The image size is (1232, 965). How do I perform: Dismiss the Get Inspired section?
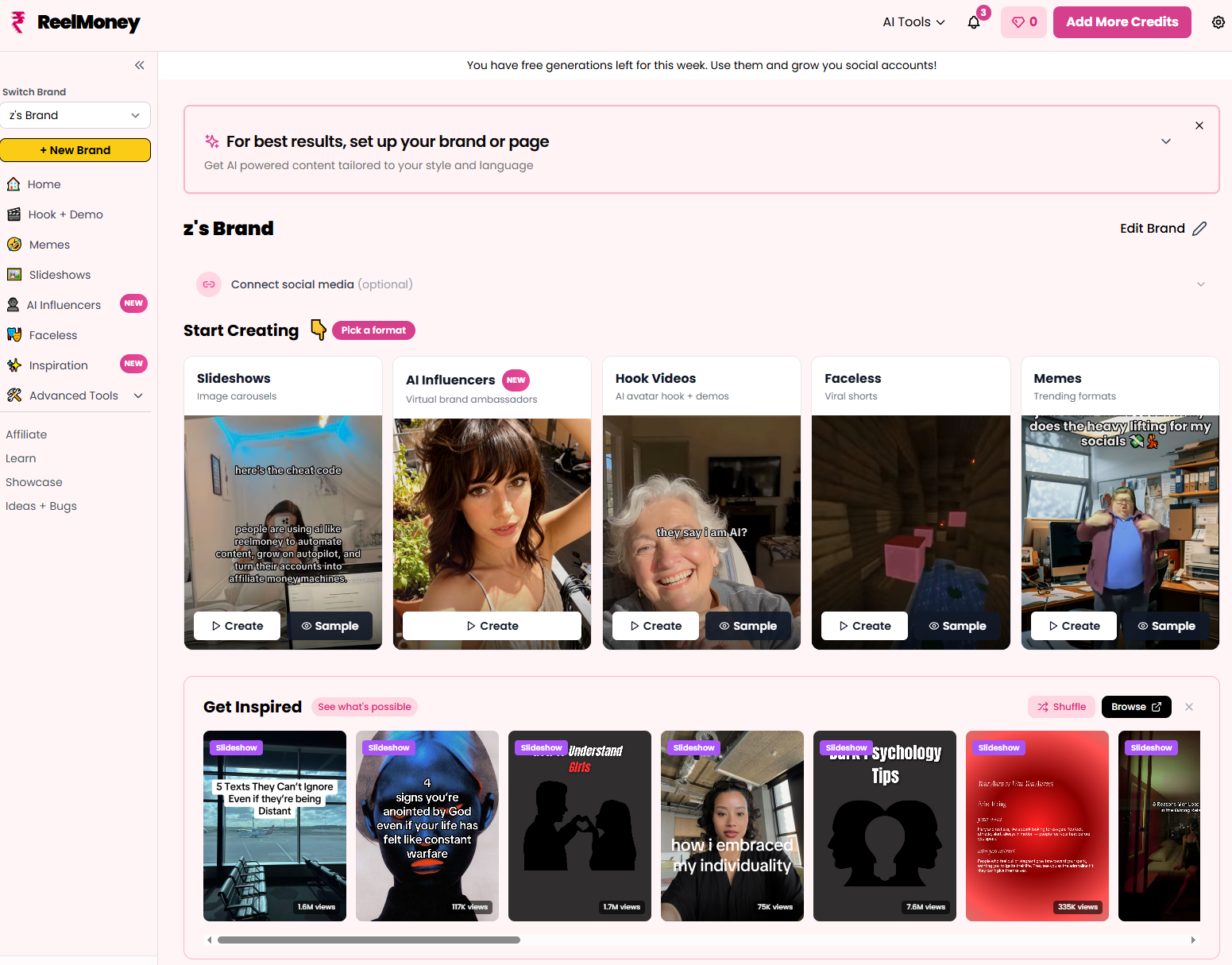pos(1189,707)
